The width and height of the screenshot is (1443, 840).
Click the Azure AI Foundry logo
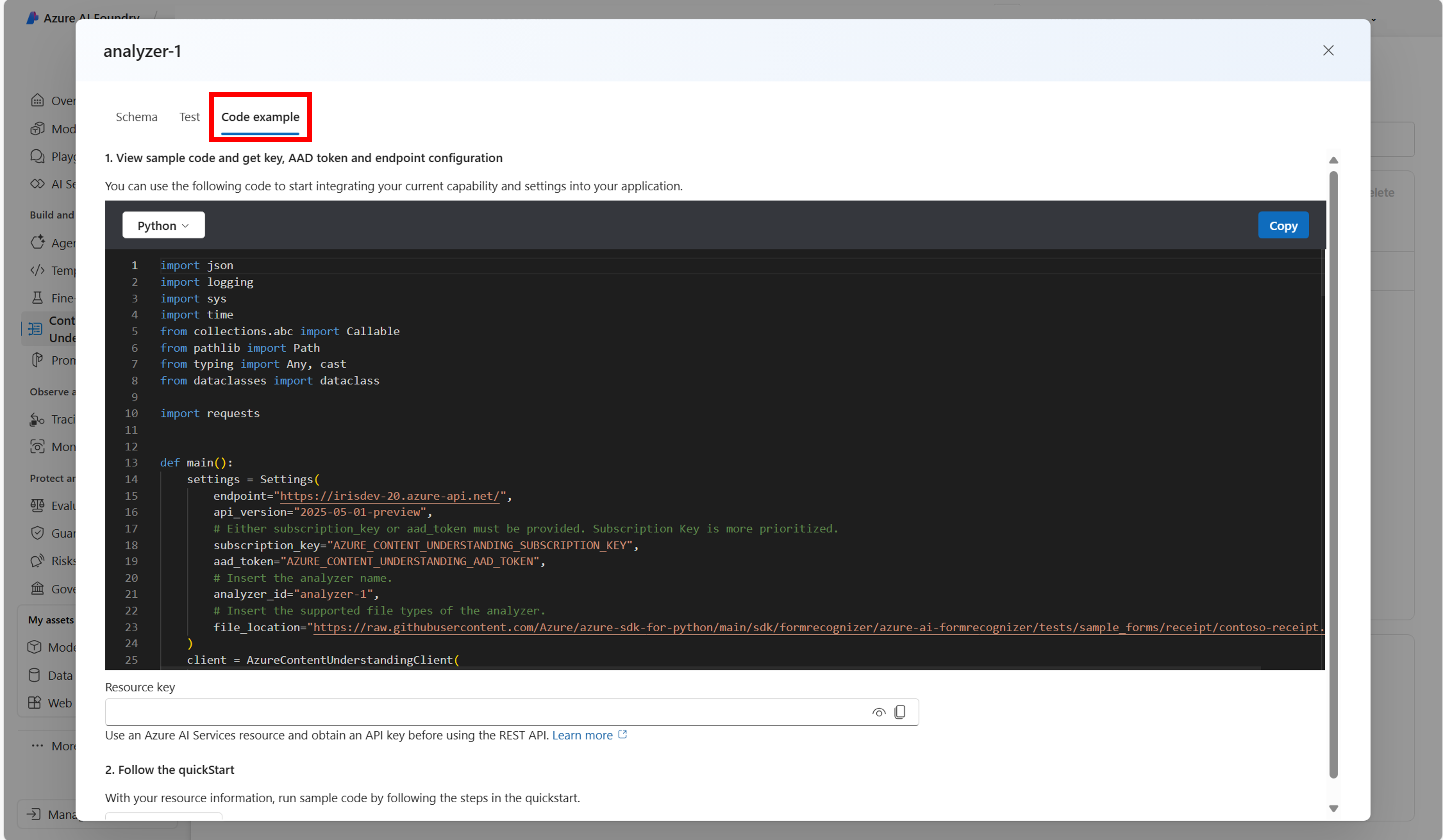pos(33,18)
